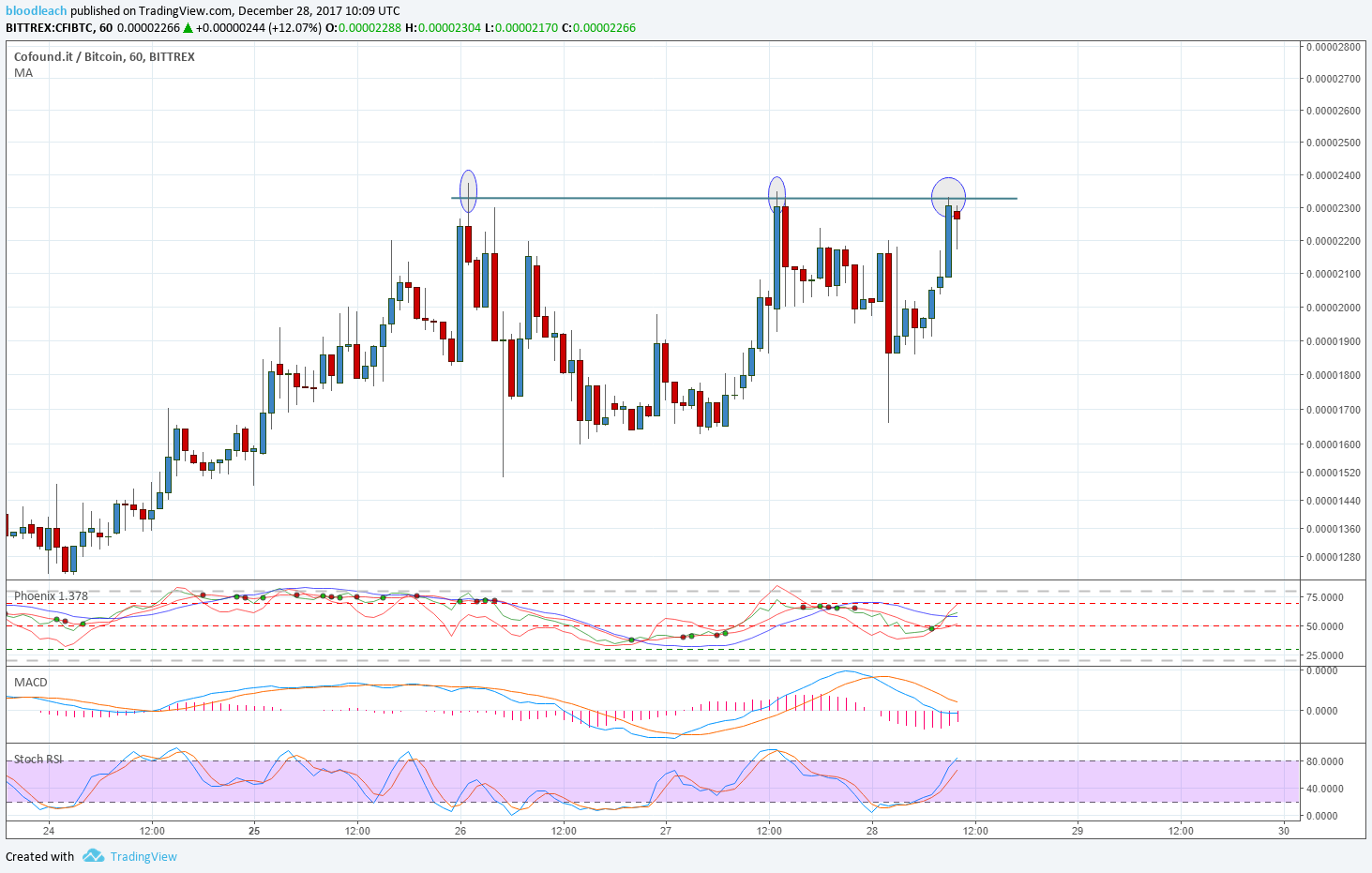
Task: Click the 0.00002500 price axis label
Action: (x=1334, y=143)
